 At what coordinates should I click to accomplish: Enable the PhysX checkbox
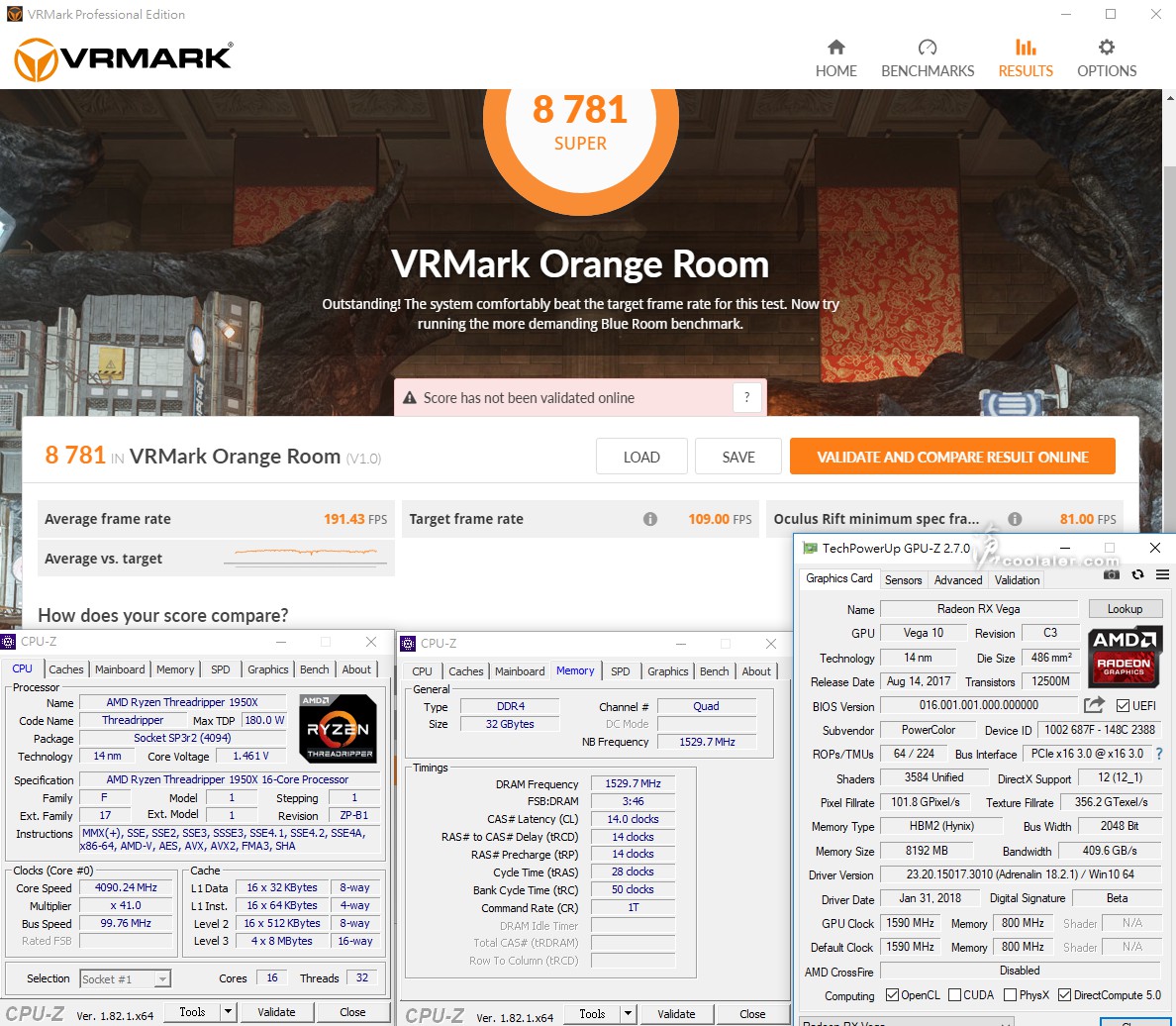click(1011, 995)
